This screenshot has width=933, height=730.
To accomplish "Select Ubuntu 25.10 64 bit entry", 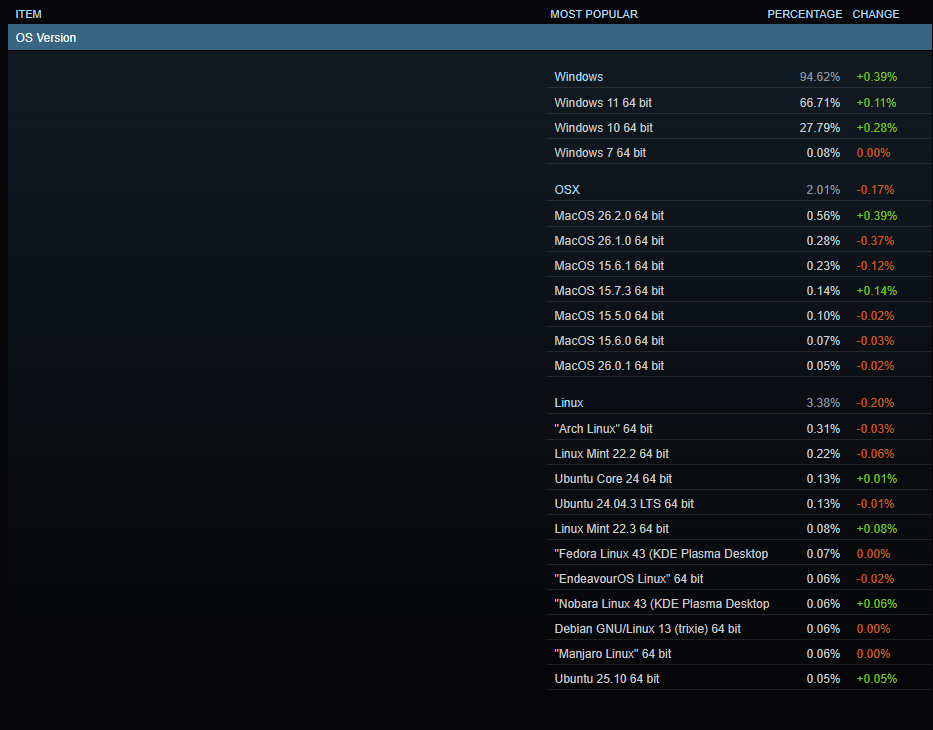I will pyautogui.click(x=607, y=679).
